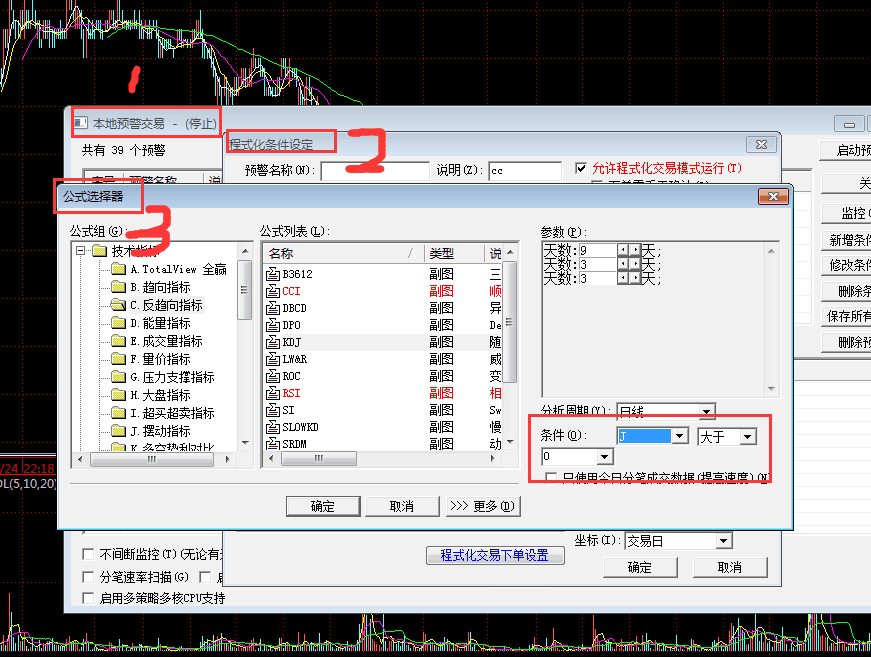Select the CCI formula icon

pos(273,291)
